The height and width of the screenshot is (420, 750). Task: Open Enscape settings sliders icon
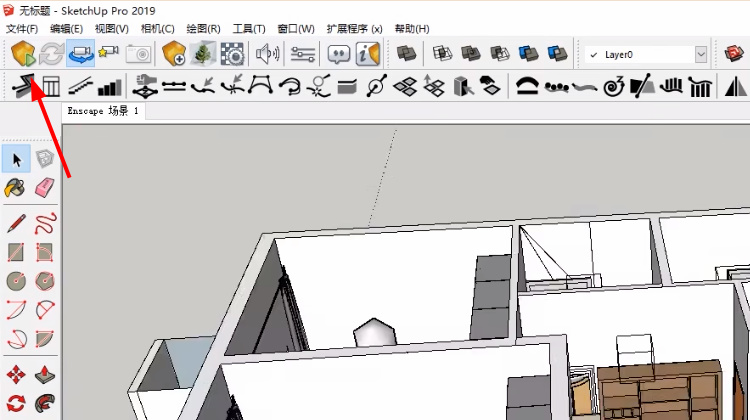click(x=303, y=54)
